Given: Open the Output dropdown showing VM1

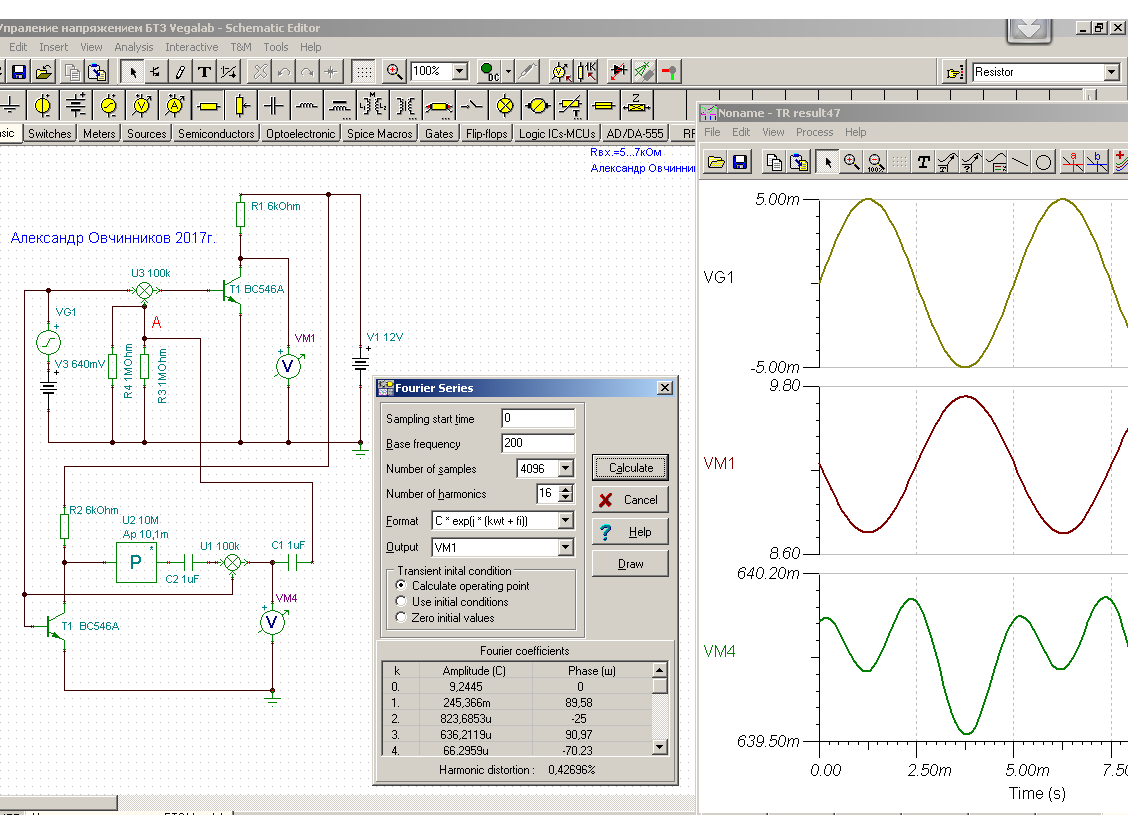Looking at the screenshot, I should pos(566,547).
